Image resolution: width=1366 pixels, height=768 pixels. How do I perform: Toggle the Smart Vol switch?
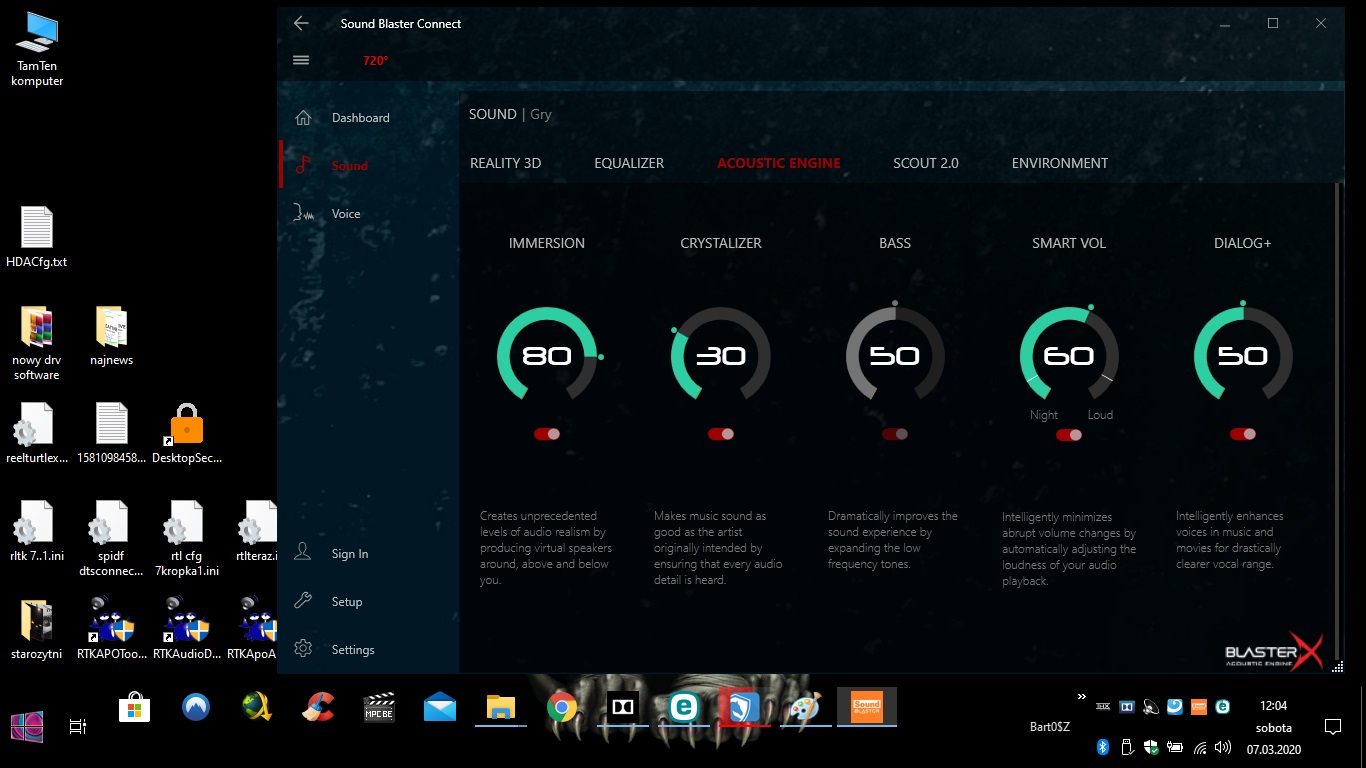(x=1069, y=435)
